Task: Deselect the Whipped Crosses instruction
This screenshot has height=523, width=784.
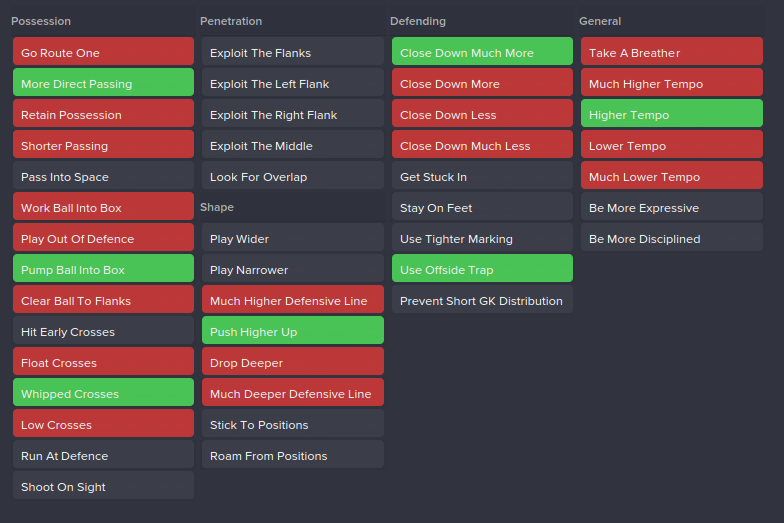Action: tap(103, 393)
